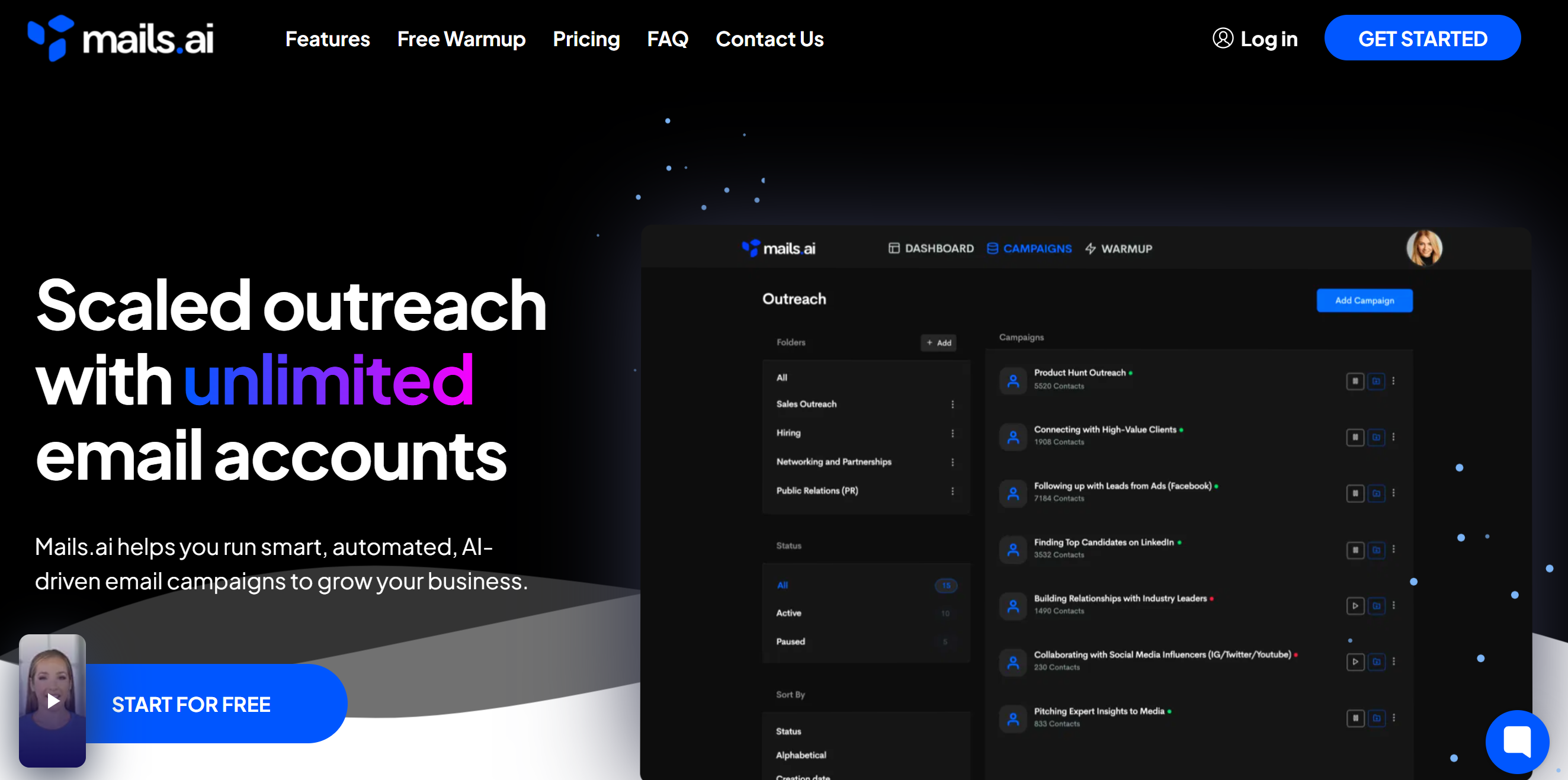Open more options for Finding Top Candidates
Screen dimensions: 1568x780
click(1393, 550)
